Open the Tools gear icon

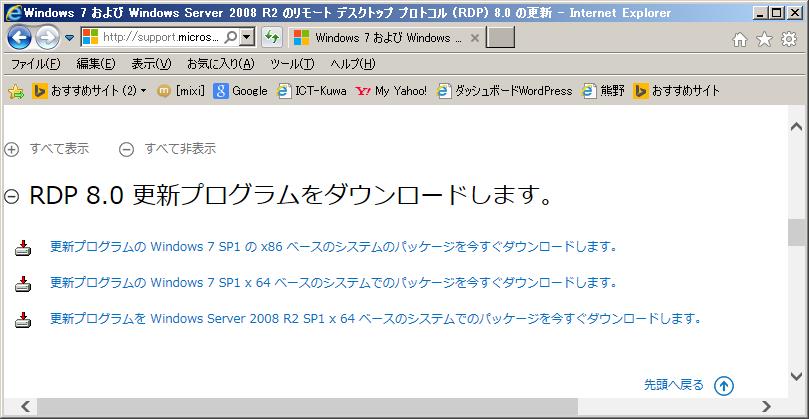789,39
